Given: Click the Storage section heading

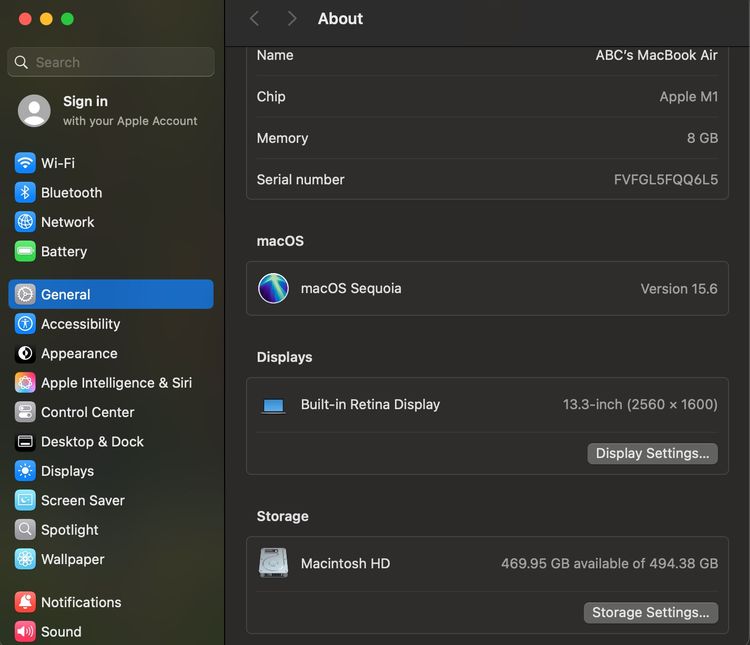Looking at the screenshot, I should click(283, 516).
